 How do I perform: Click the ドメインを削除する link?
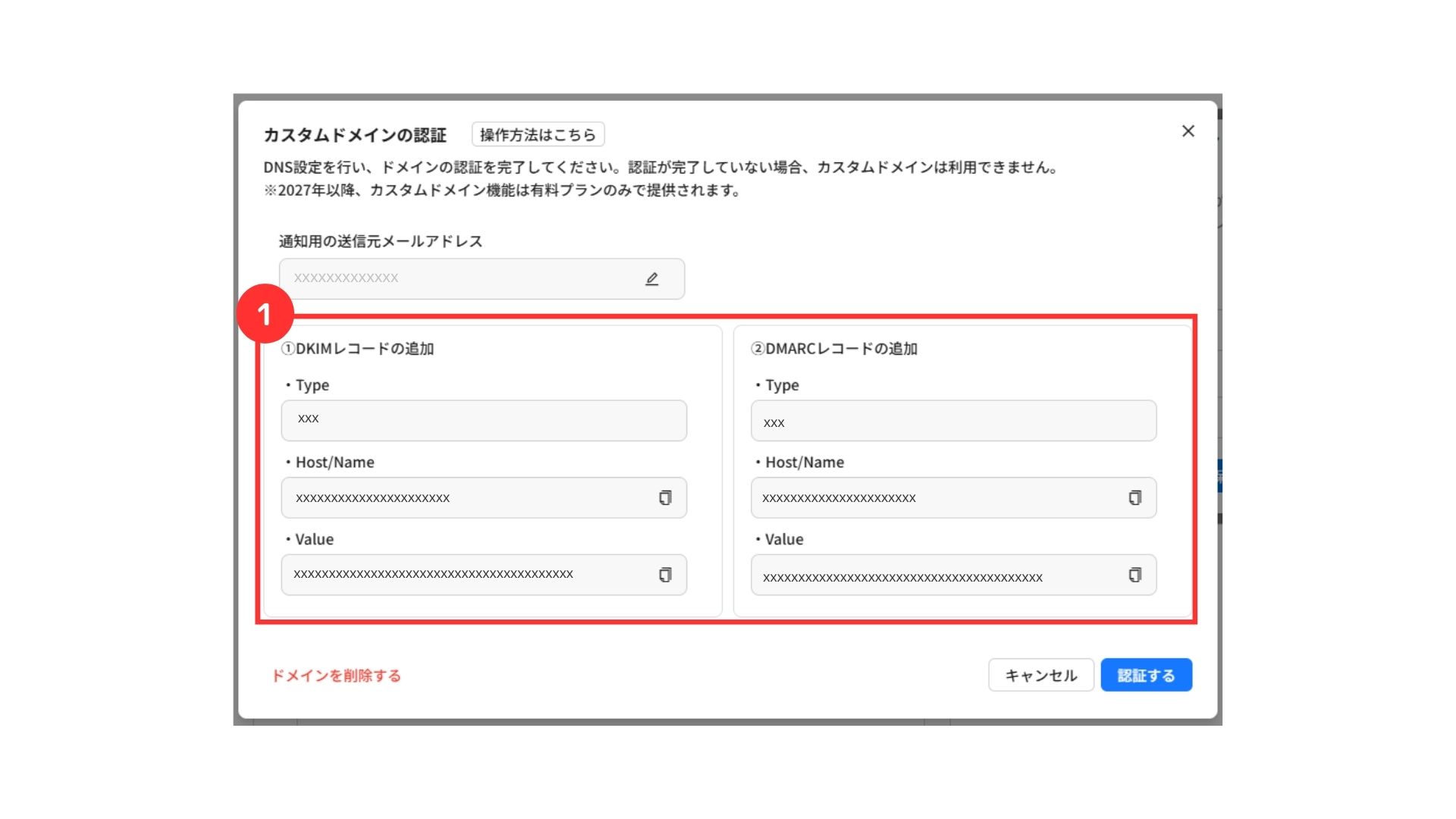pyautogui.click(x=336, y=676)
